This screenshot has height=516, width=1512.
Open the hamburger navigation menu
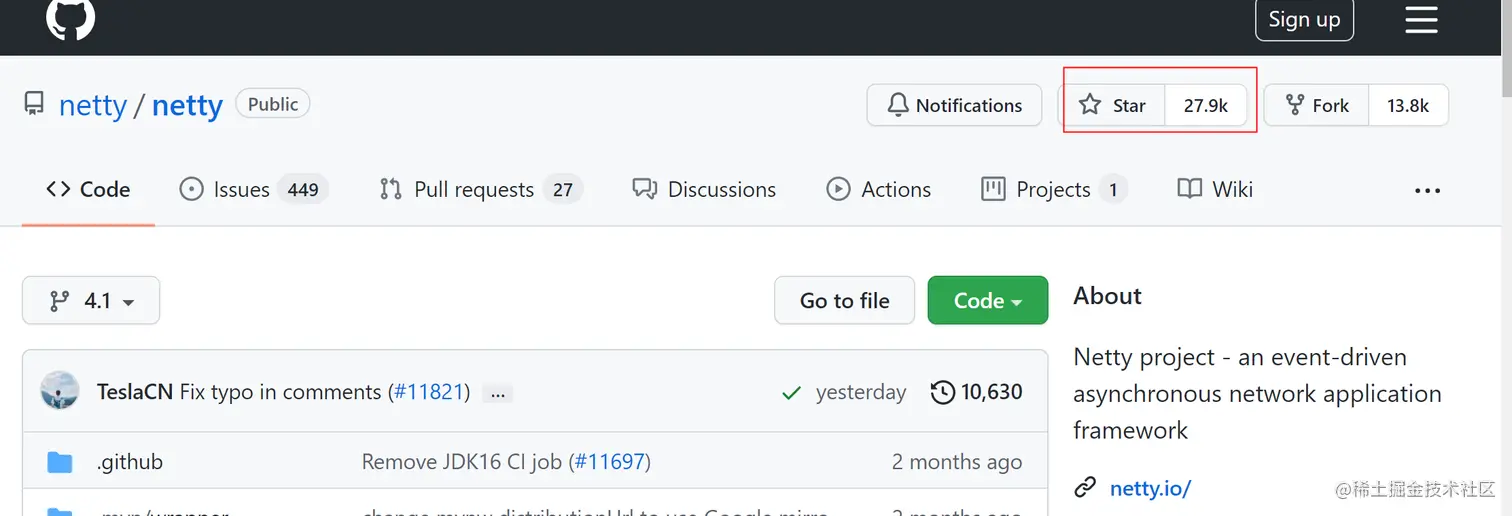coord(1421,20)
